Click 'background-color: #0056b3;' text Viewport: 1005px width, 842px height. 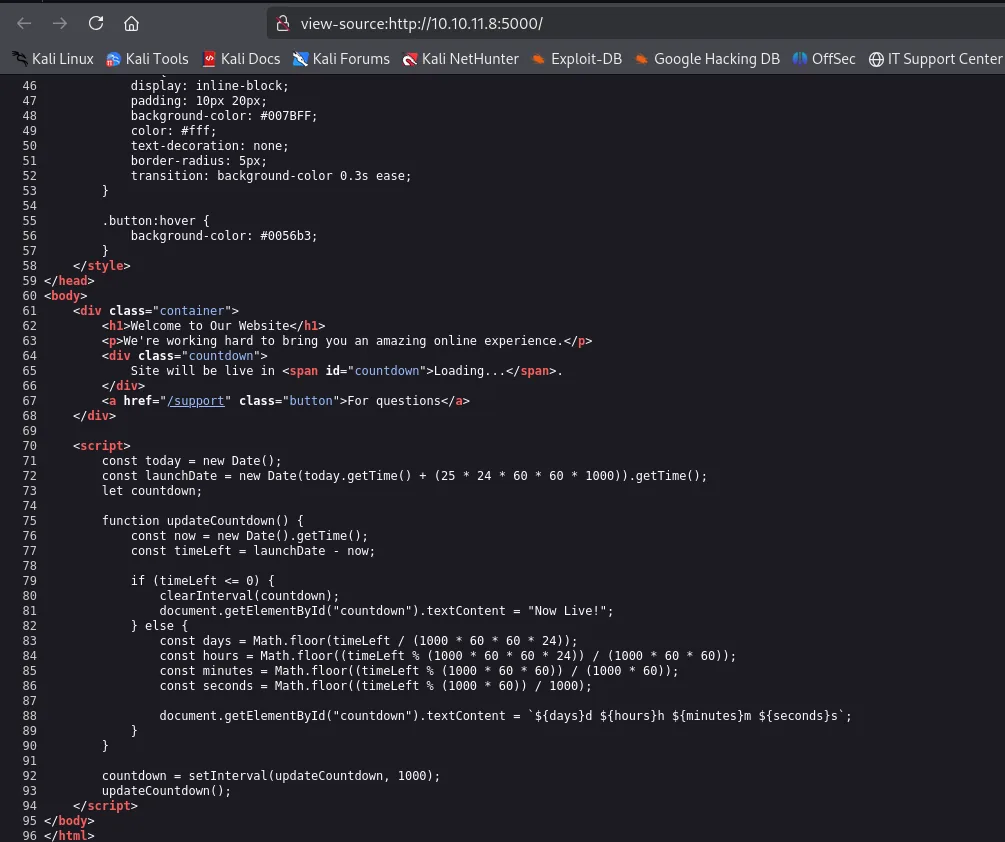click(224, 235)
